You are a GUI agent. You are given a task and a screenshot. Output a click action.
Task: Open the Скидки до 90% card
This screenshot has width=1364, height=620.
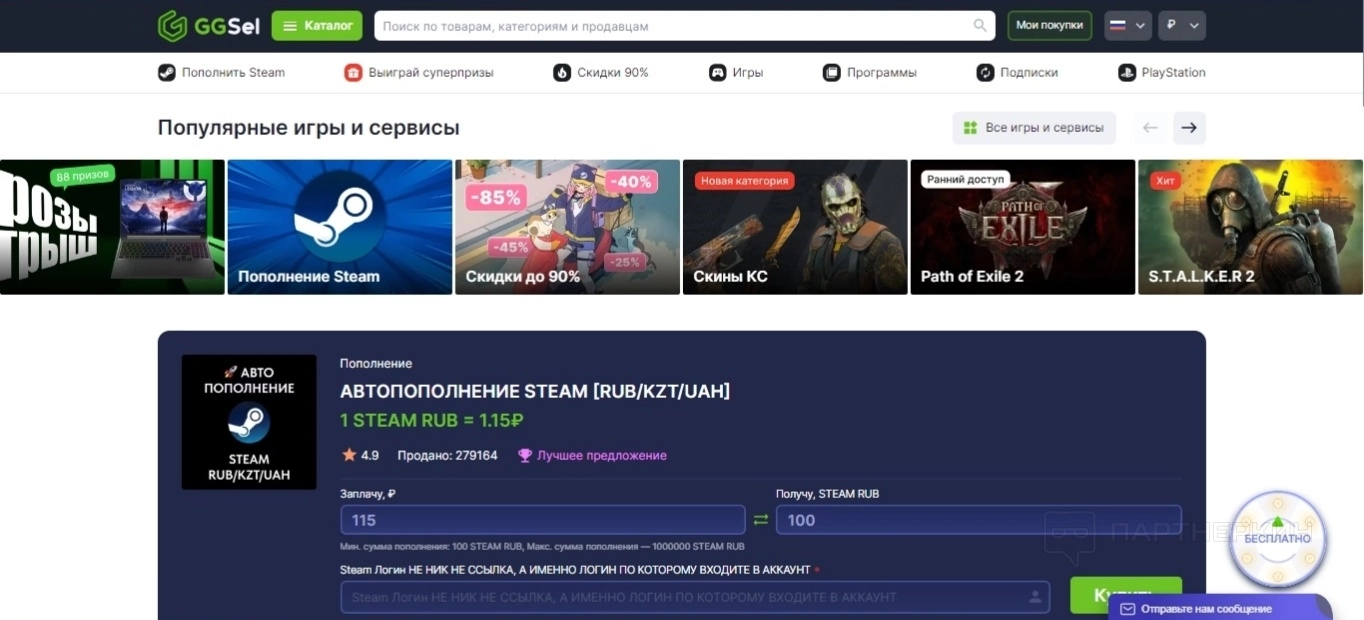coord(567,227)
